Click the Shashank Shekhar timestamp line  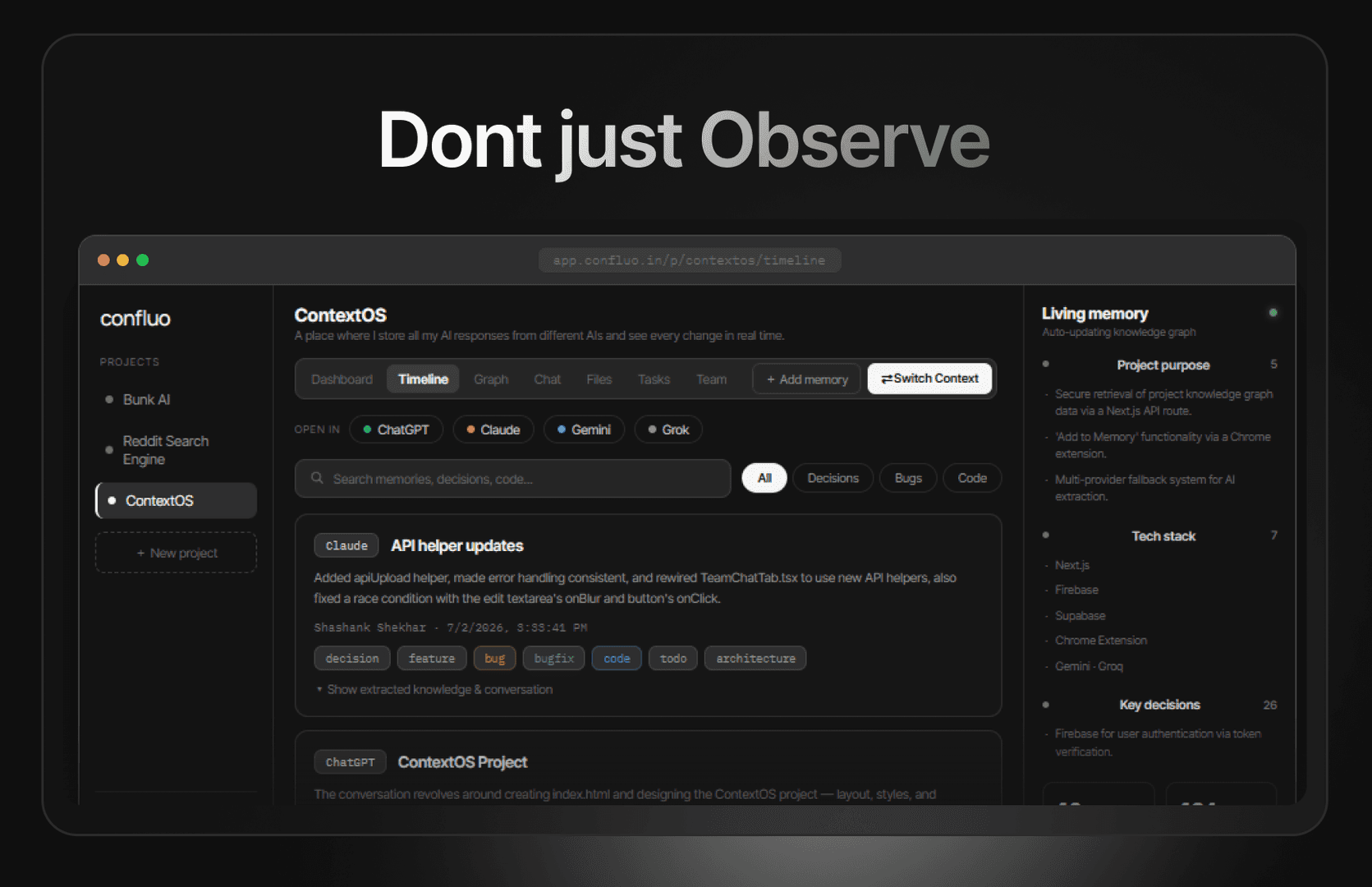click(x=451, y=627)
